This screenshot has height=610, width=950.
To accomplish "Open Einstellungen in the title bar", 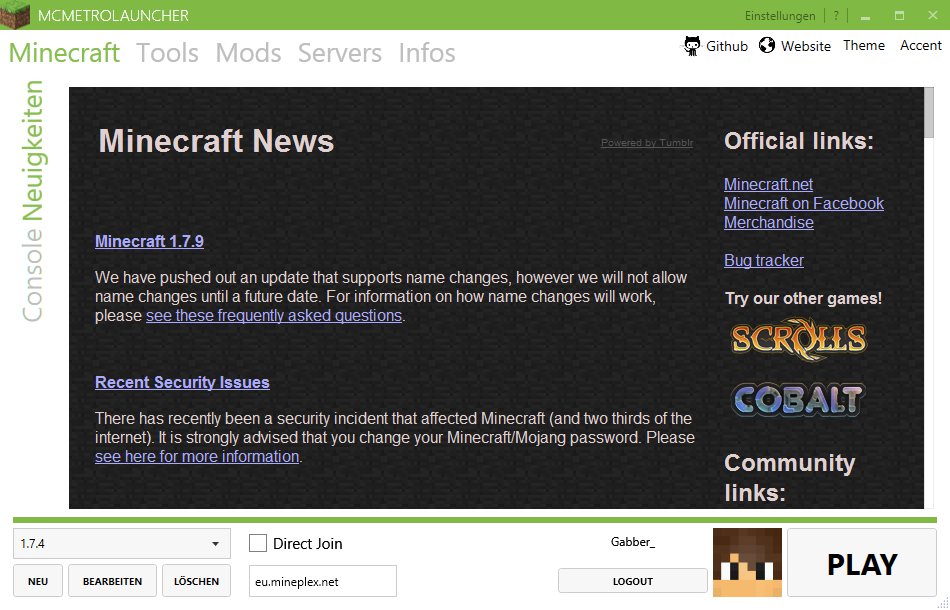I will [780, 16].
